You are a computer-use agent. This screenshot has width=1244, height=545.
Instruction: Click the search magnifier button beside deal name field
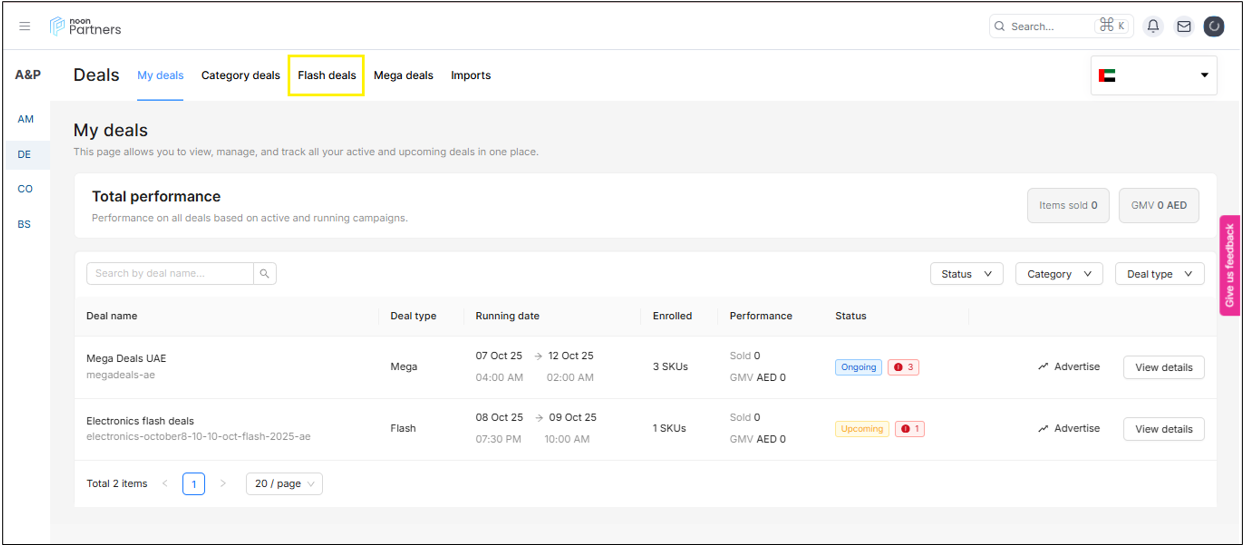[x=265, y=273]
